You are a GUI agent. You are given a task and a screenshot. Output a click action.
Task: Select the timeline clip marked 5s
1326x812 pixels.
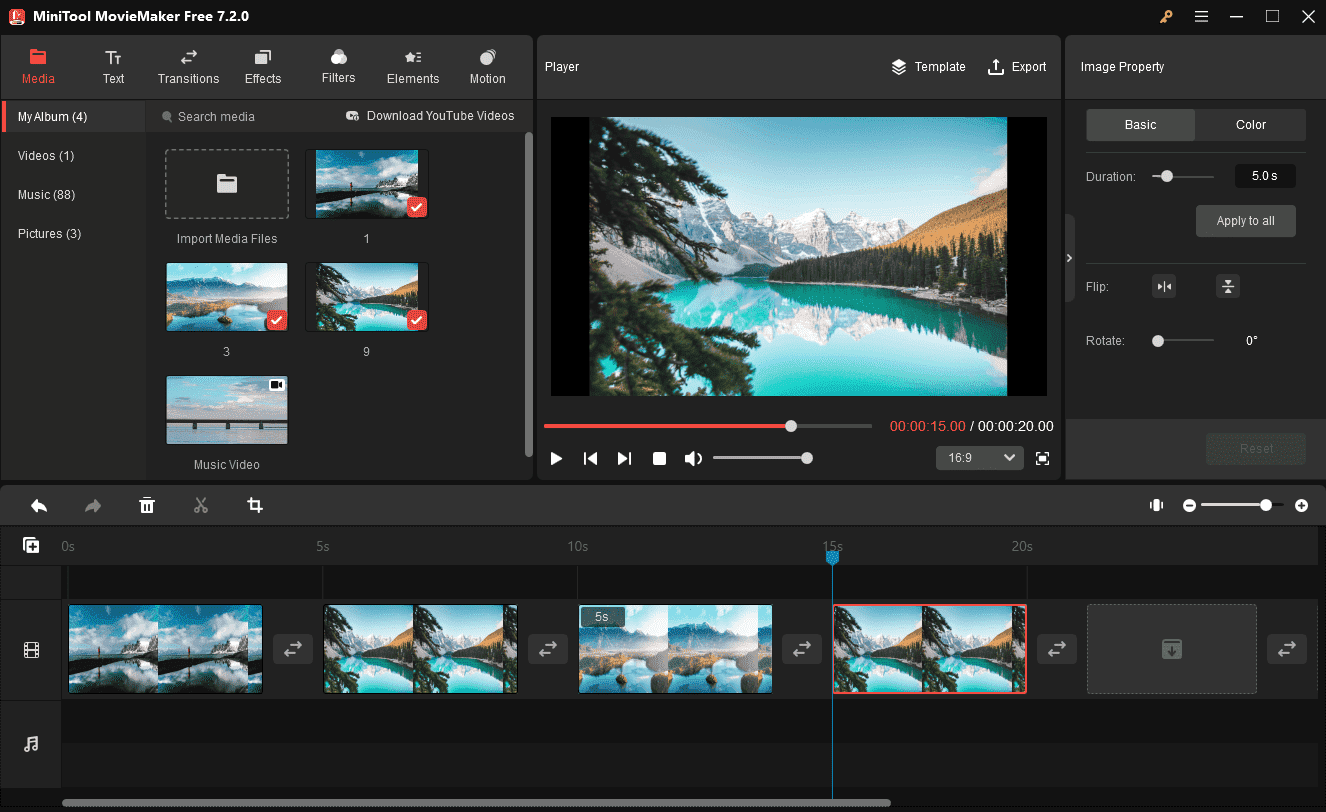[x=675, y=649]
